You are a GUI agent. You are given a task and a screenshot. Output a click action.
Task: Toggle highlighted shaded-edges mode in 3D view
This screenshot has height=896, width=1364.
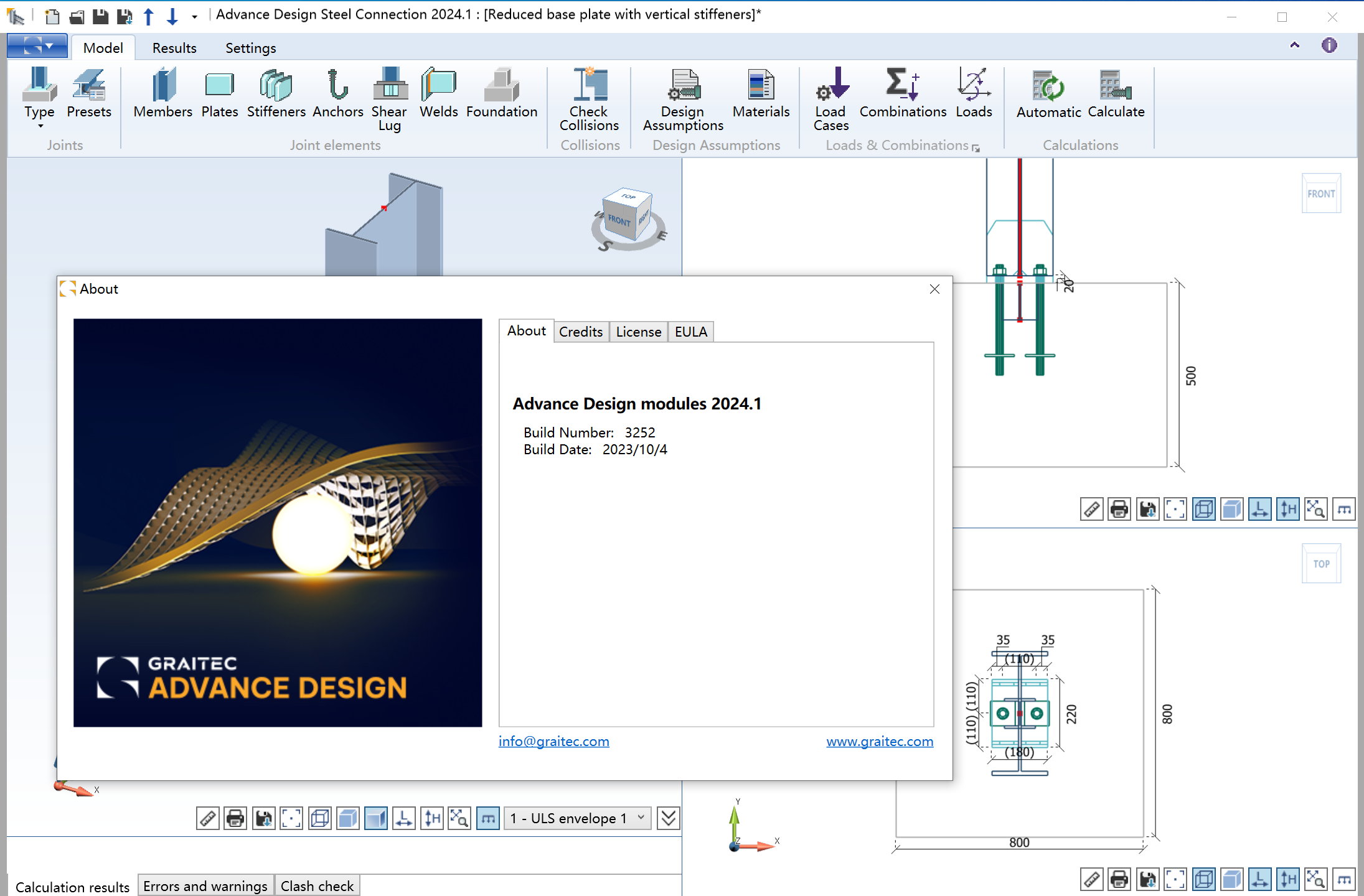point(376,818)
